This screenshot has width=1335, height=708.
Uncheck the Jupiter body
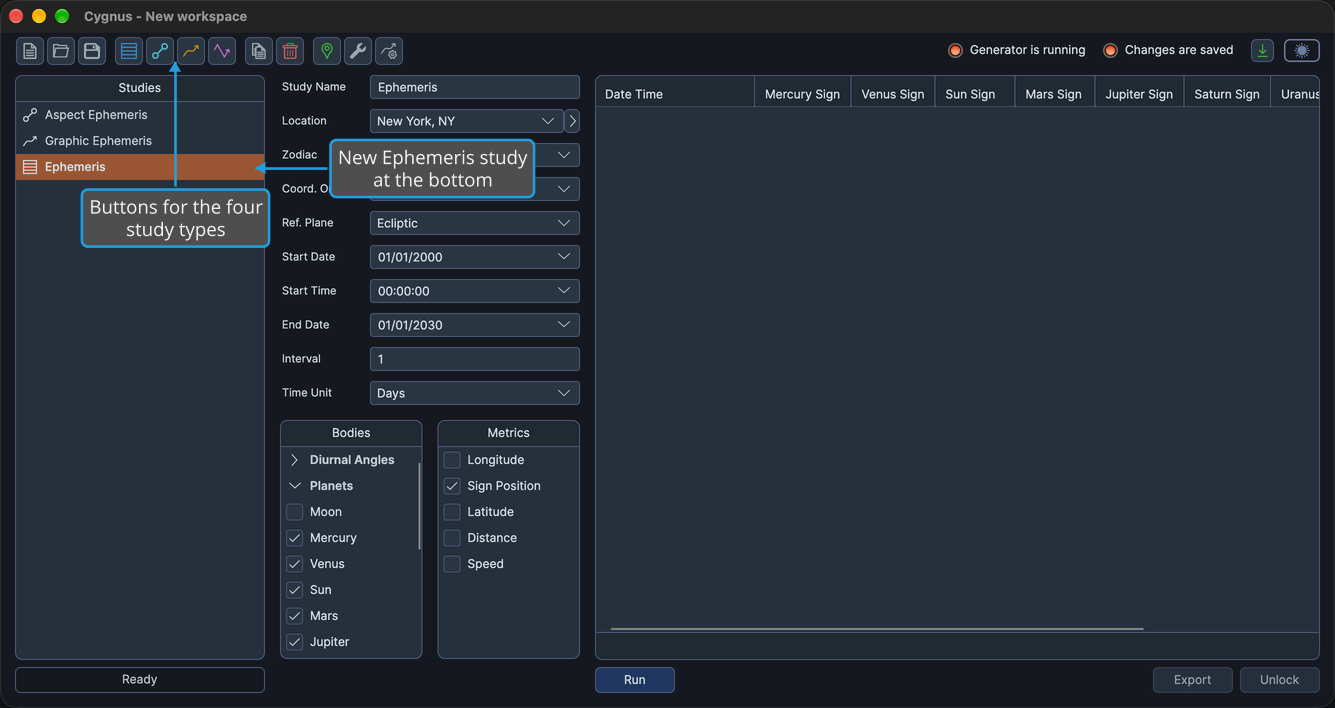pyautogui.click(x=295, y=642)
